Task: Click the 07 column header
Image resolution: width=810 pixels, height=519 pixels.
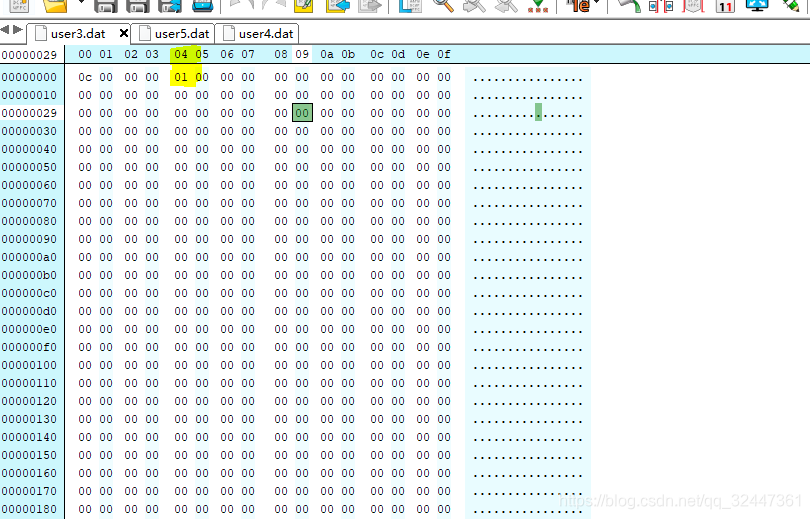Action: [x=248, y=54]
